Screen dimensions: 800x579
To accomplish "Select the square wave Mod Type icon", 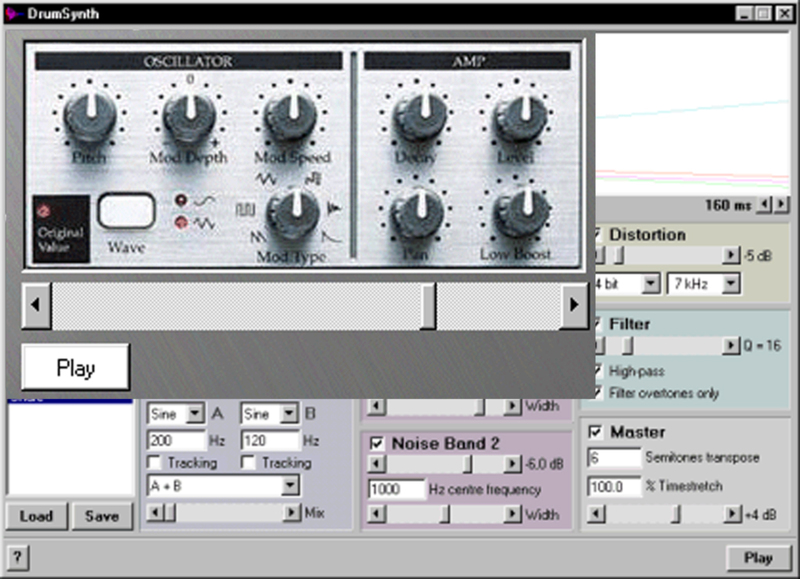I will click(x=245, y=209).
